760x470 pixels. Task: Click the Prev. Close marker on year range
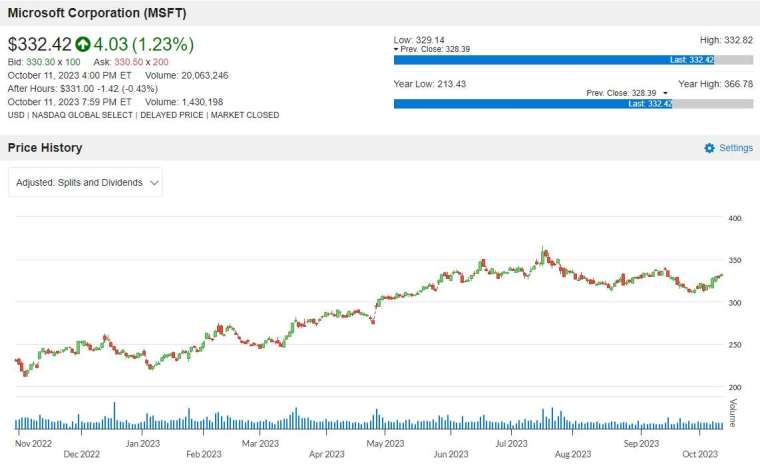665,93
